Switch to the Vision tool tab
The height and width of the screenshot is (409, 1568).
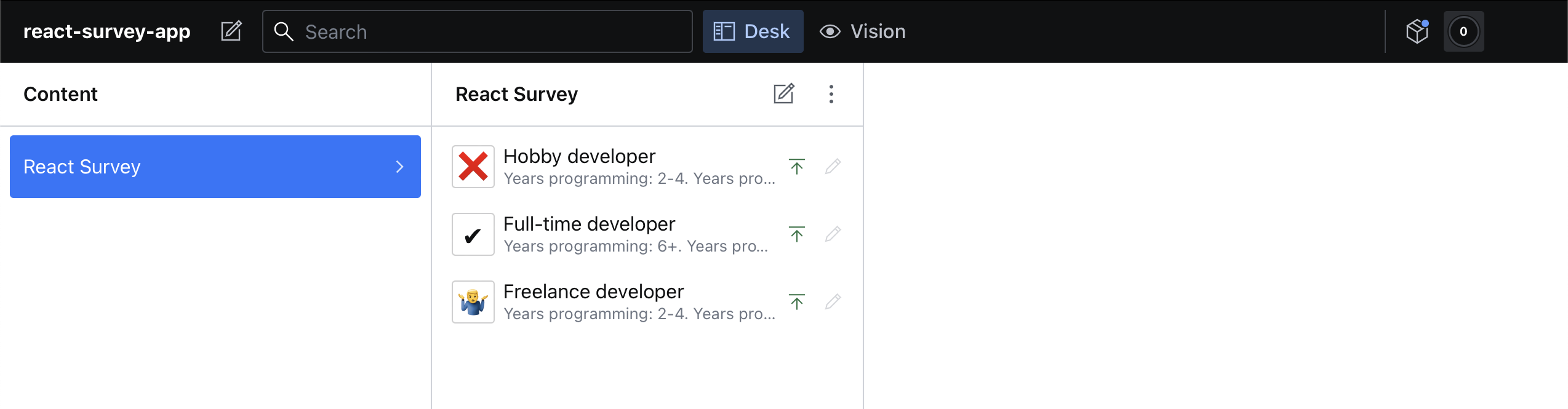pyautogui.click(x=863, y=31)
